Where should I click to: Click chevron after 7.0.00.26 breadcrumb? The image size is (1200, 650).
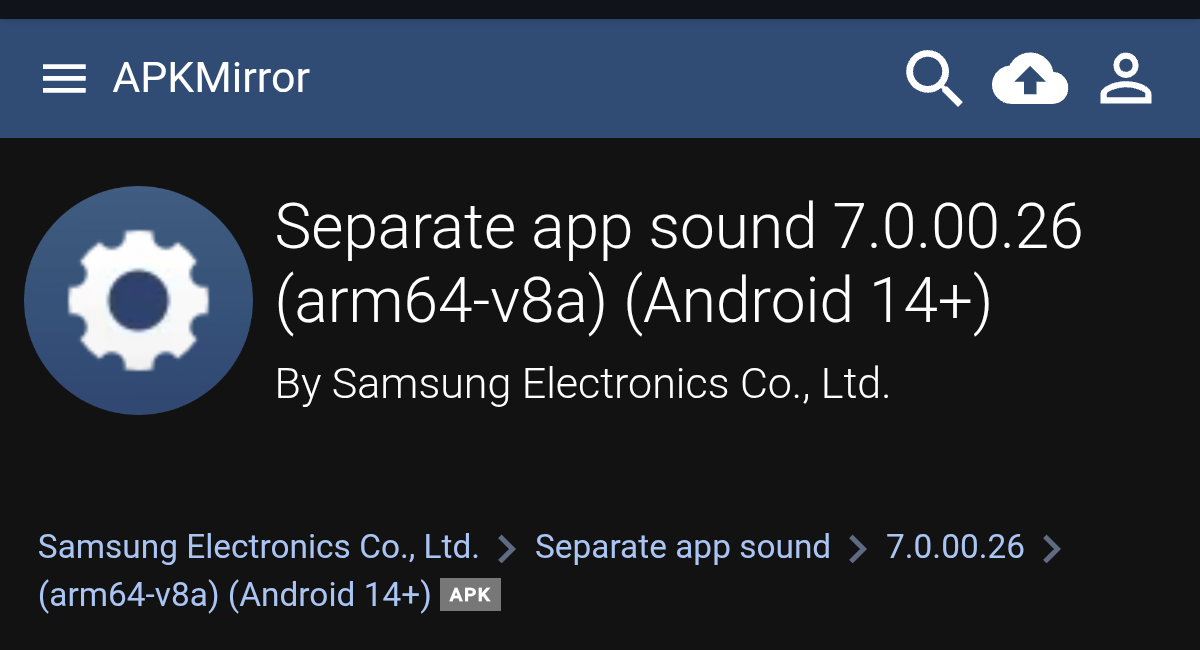tap(1051, 548)
